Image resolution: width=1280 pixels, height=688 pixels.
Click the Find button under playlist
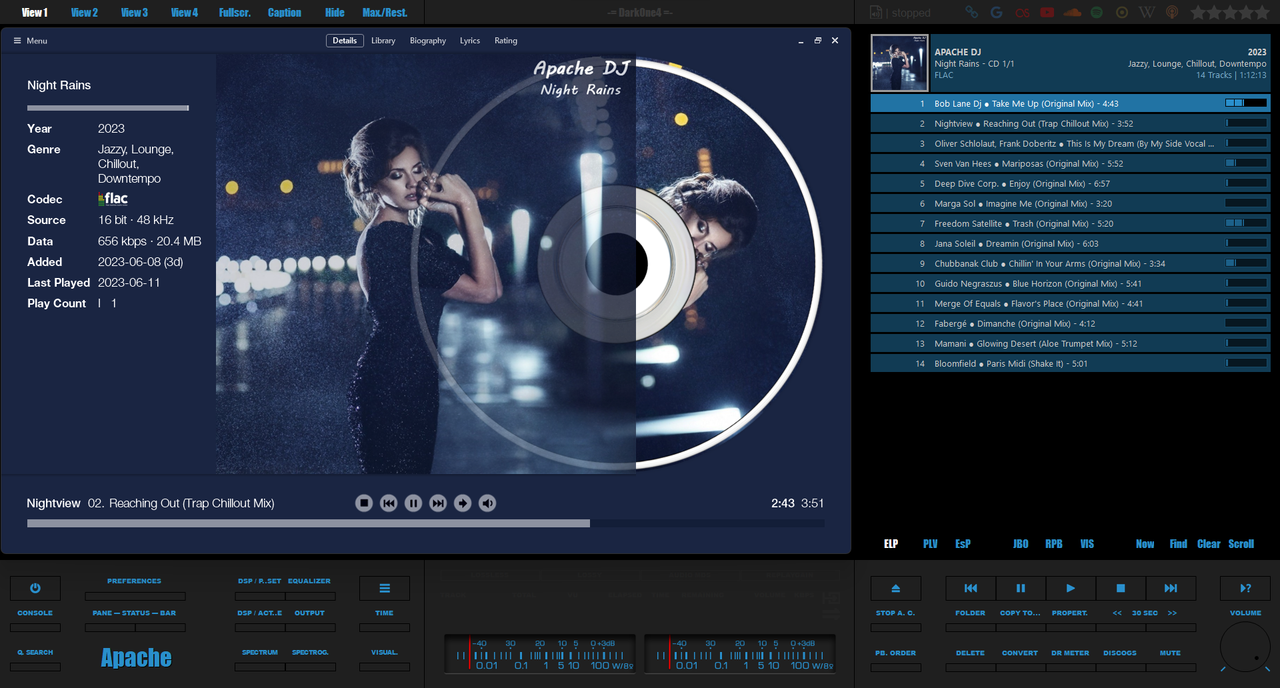1178,544
